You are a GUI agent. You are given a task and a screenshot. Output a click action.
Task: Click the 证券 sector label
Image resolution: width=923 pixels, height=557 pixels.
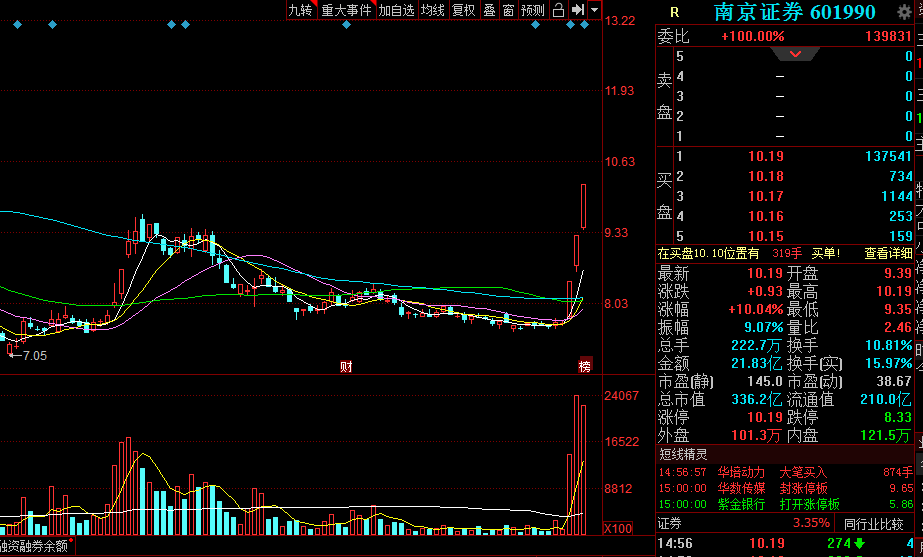click(x=670, y=523)
